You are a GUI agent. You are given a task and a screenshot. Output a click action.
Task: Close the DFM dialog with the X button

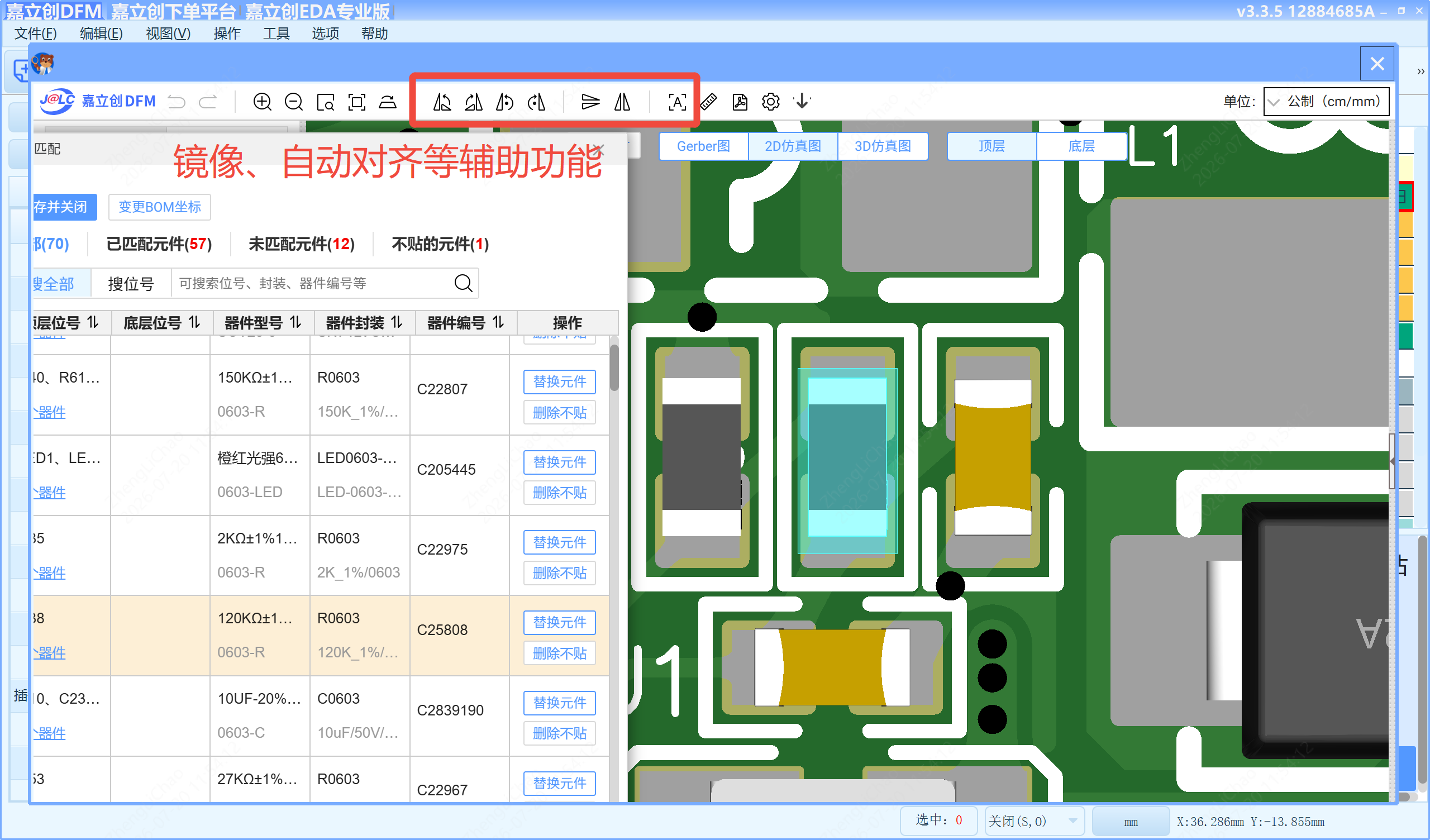(x=1377, y=64)
